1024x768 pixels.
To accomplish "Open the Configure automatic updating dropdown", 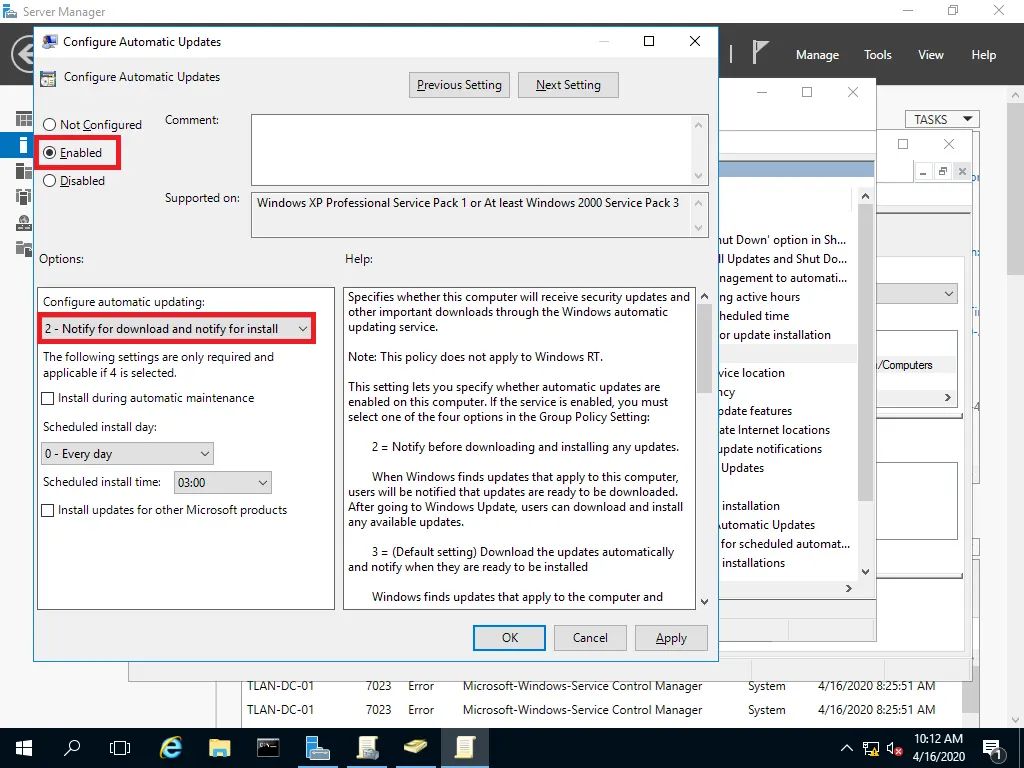I will 176,328.
